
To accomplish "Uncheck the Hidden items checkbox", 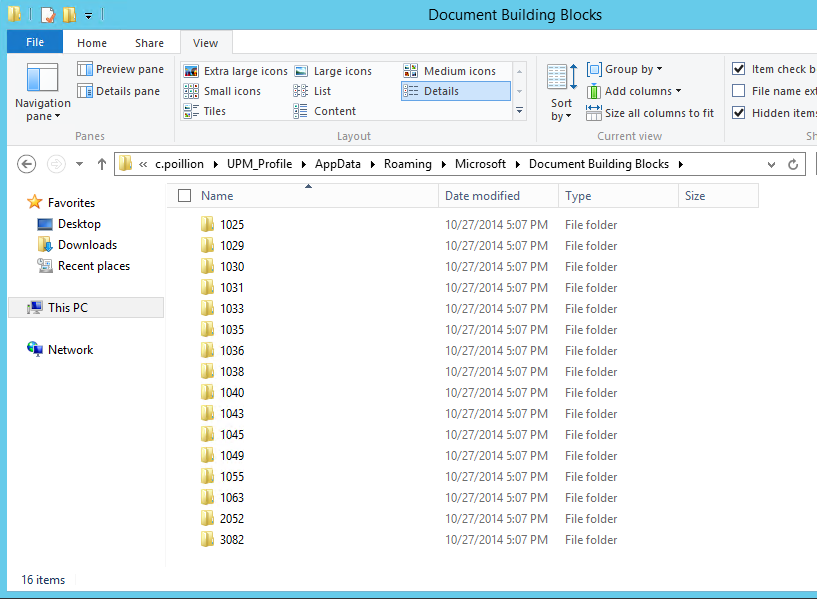I will [x=739, y=113].
